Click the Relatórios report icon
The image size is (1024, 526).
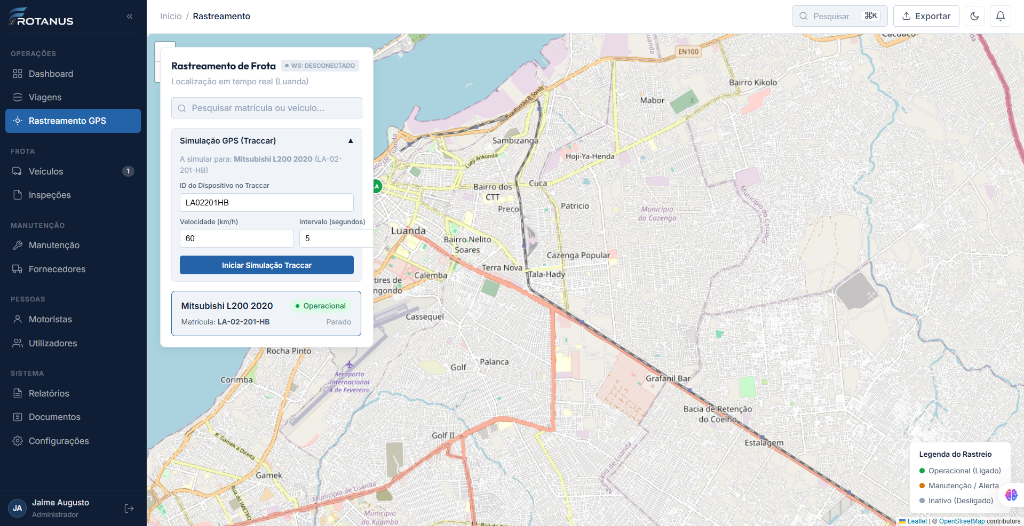coord(18,393)
